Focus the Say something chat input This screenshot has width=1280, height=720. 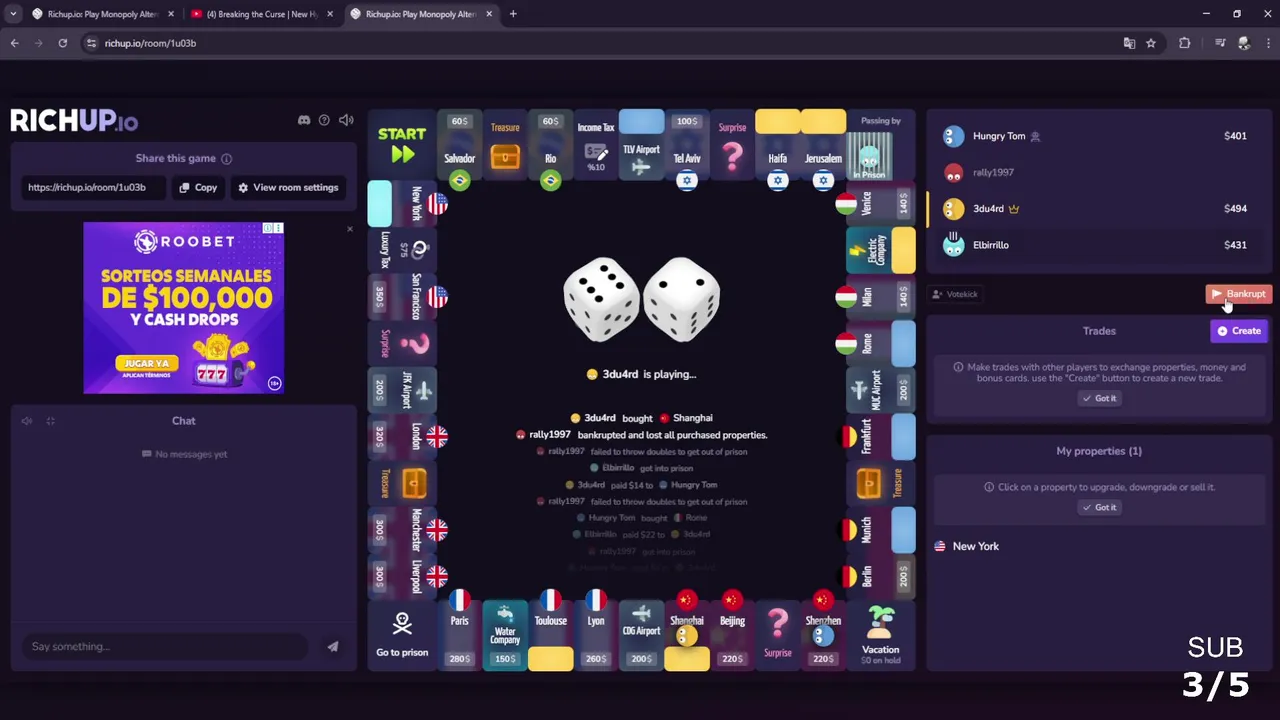point(165,646)
